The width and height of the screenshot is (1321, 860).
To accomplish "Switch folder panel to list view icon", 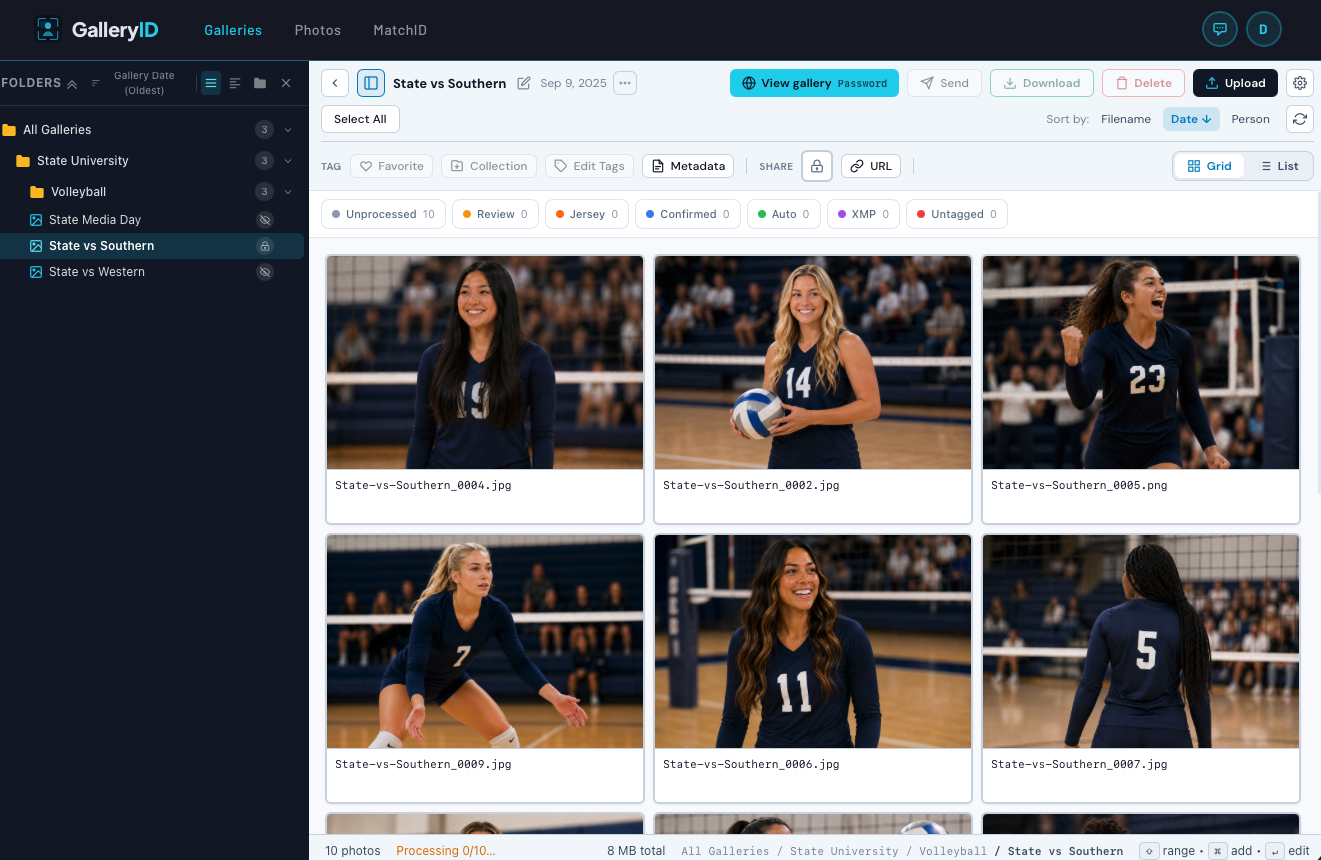I will 211,83.
